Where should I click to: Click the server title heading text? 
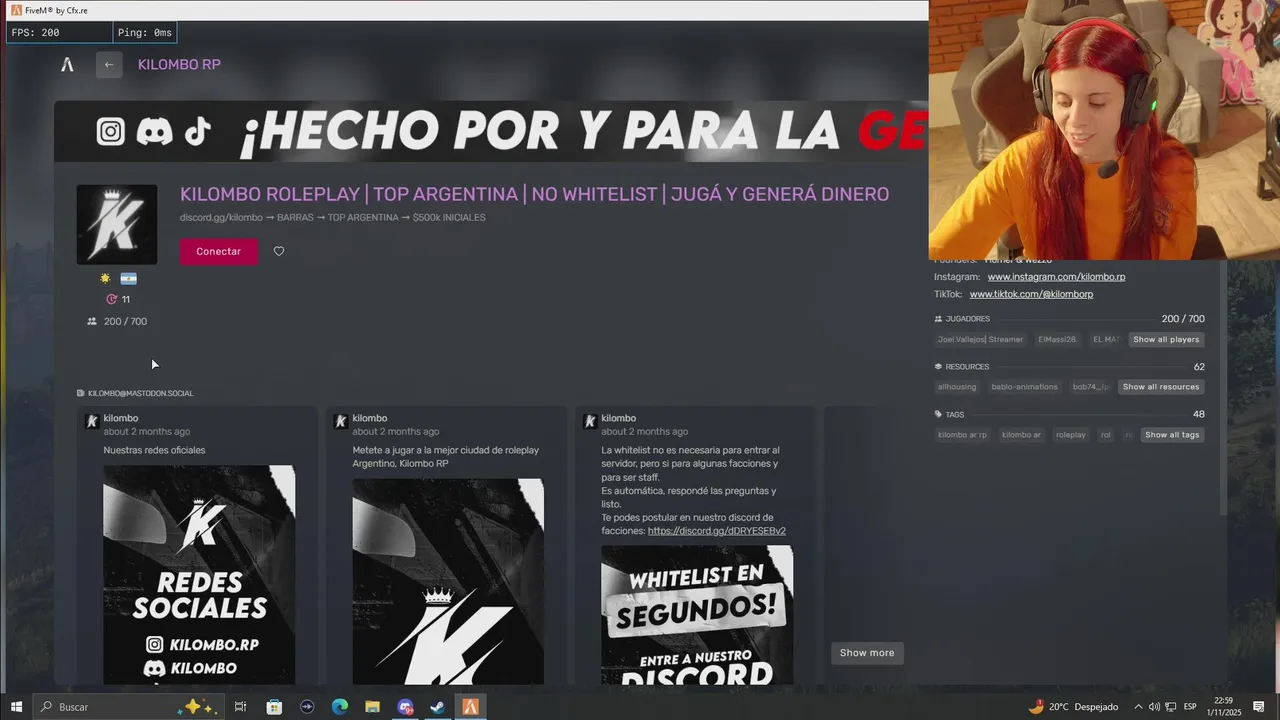click(x=534, y=194)
